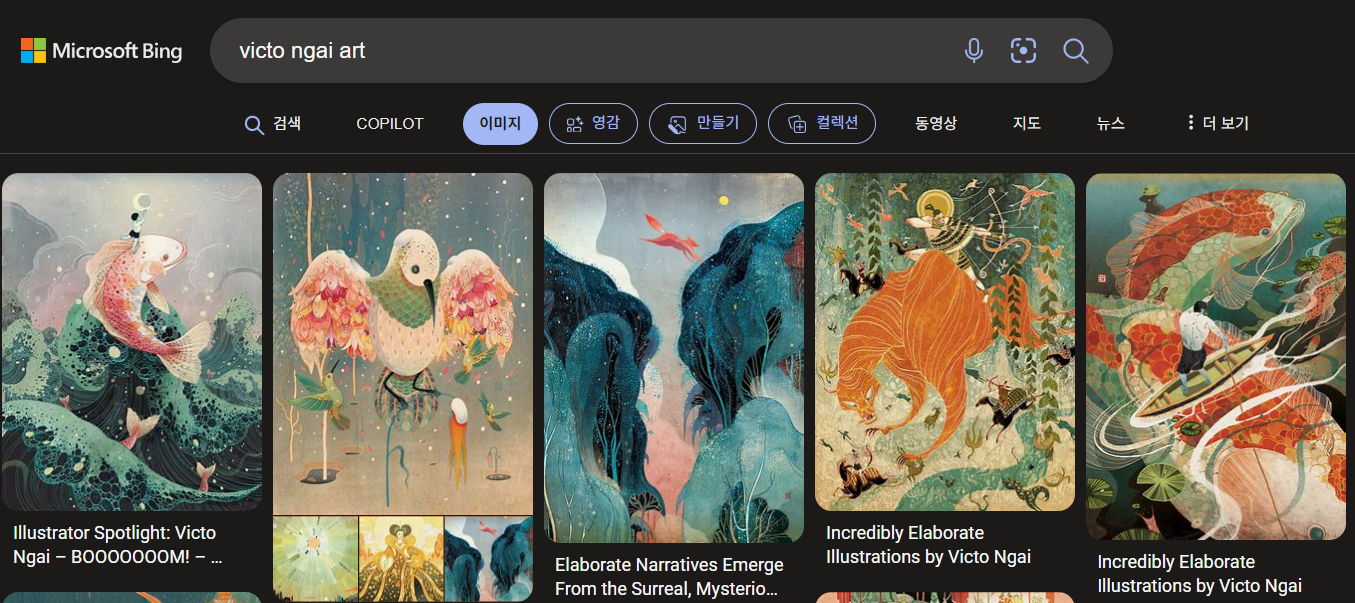This screenshot has height=603, width=1355.
Task: Switch to the 검색 tab
Action: click(273, 124)
